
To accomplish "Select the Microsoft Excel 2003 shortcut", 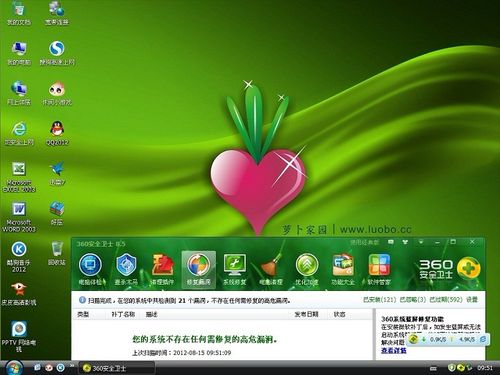I will 19,177.
